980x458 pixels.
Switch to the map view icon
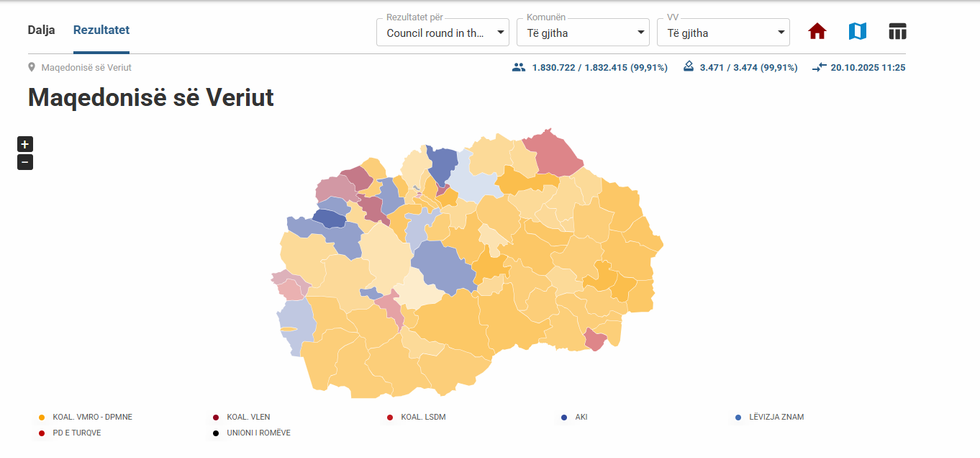(x=857, y=31)
